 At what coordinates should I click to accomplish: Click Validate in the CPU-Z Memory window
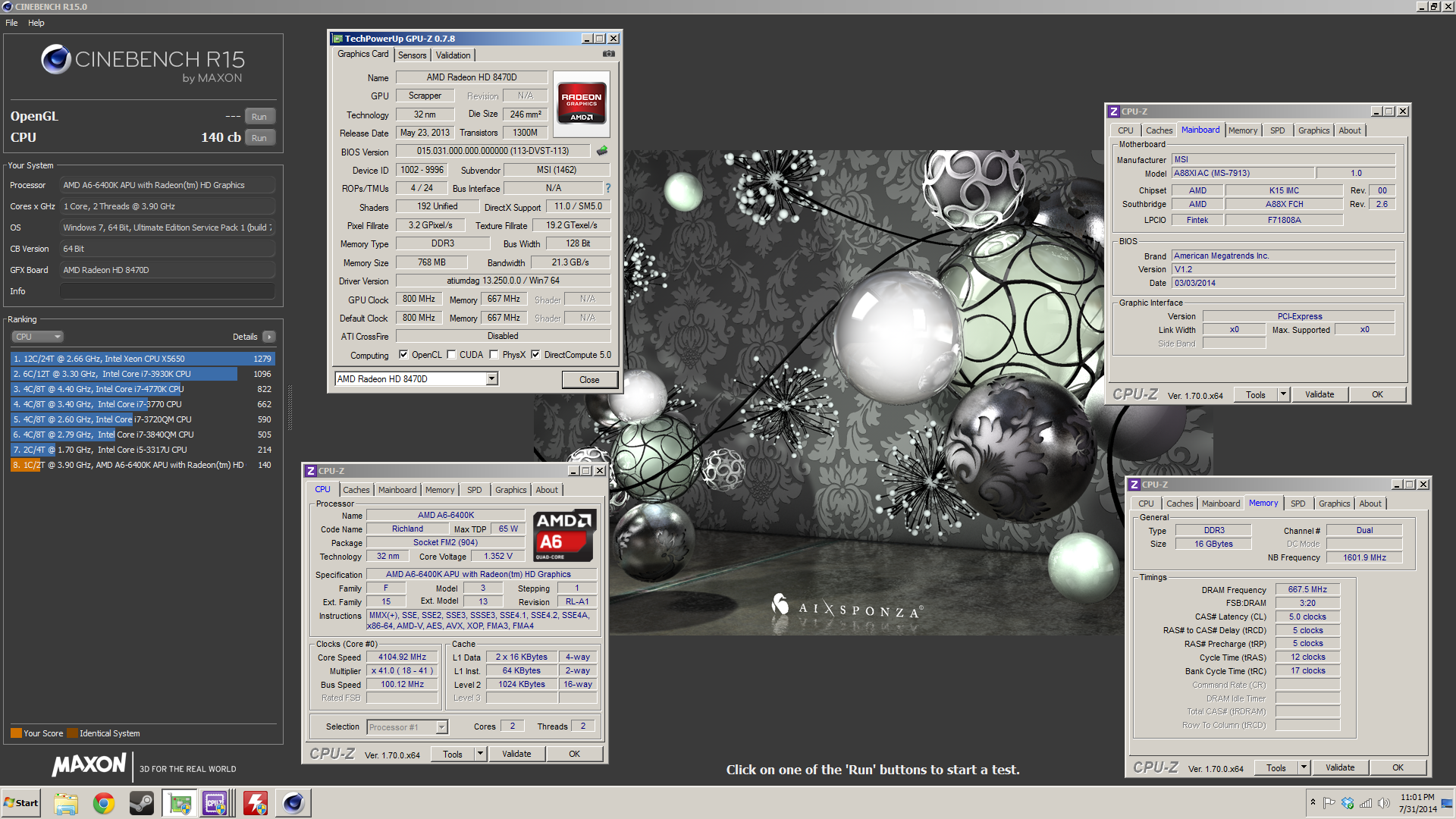[x=1340, y=767]
